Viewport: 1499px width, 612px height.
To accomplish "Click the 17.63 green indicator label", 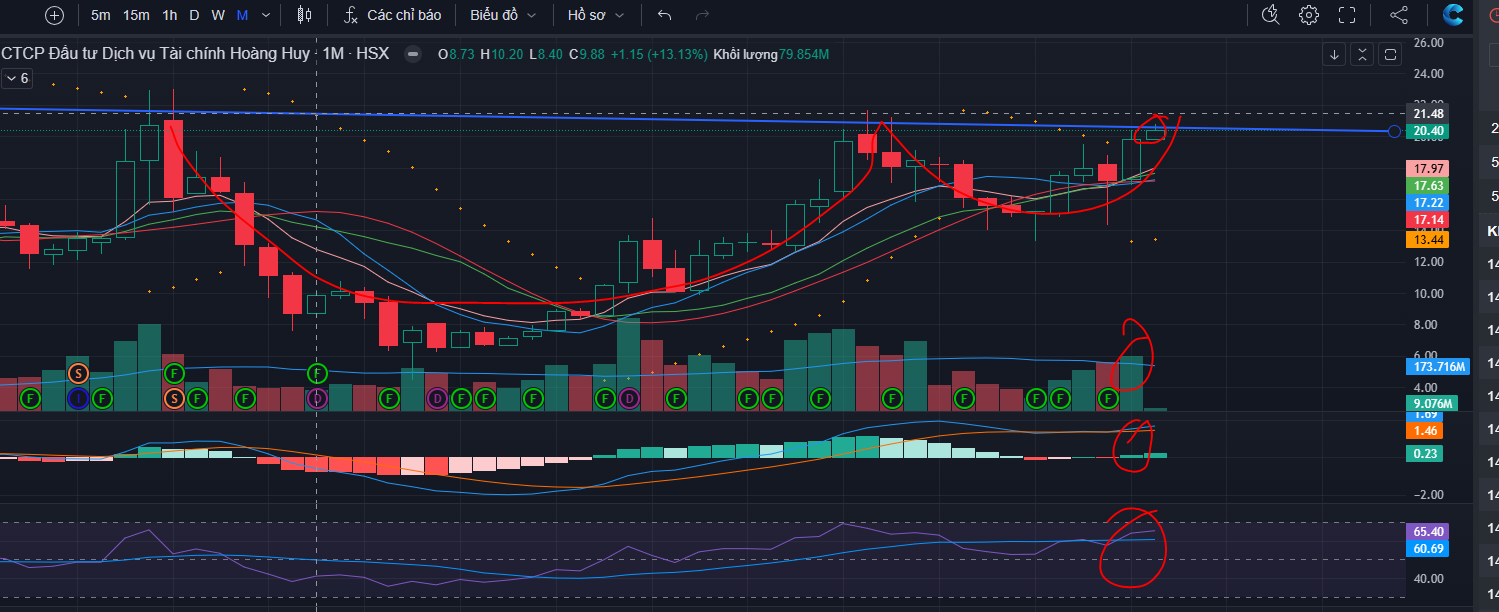I will click(1427, 185).
